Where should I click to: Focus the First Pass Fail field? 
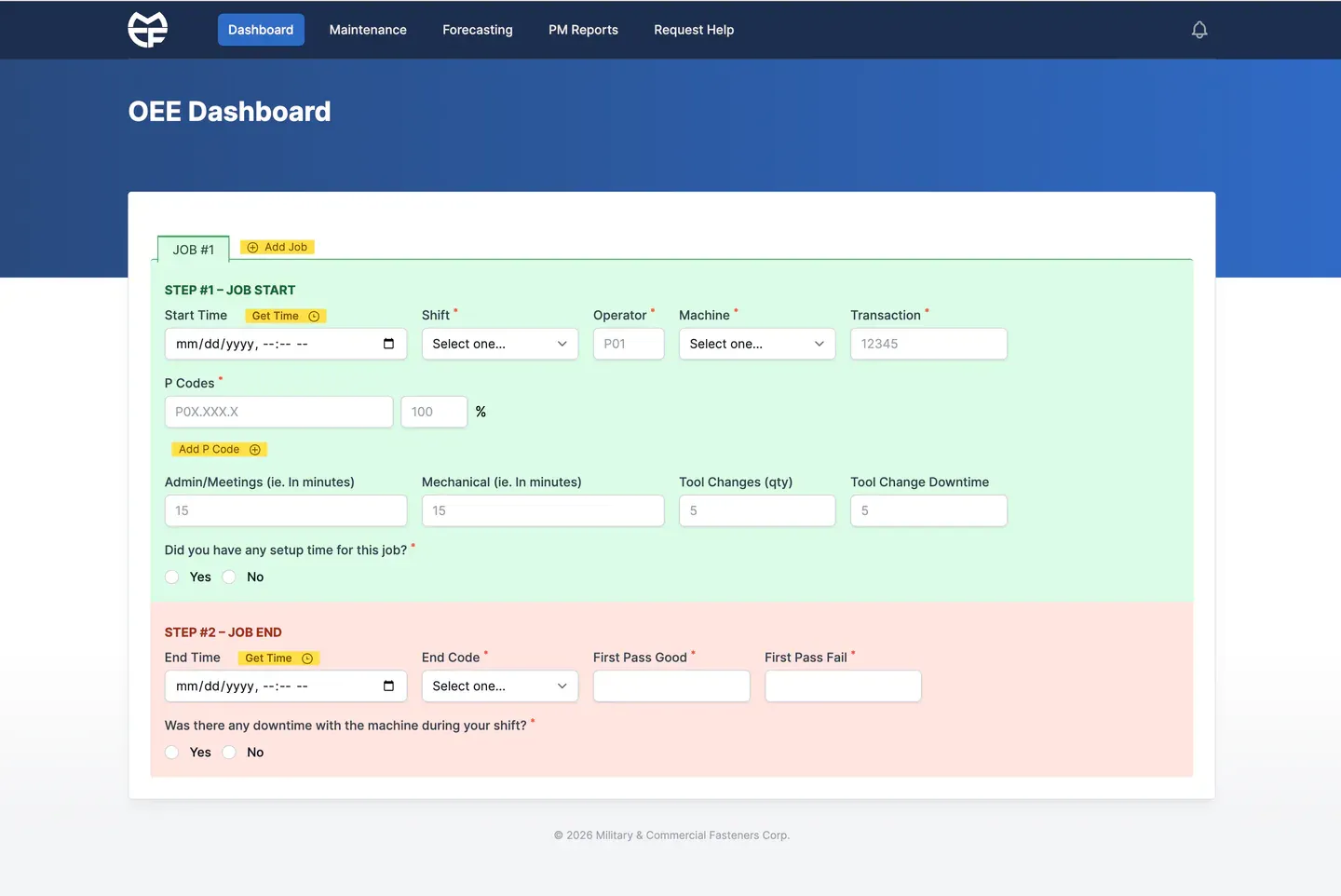tap(843, 686)
